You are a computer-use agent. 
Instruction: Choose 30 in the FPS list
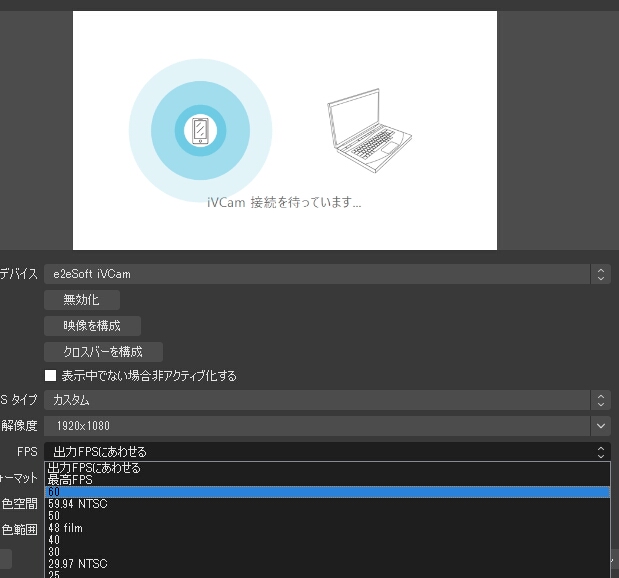[x=327, y=552]
